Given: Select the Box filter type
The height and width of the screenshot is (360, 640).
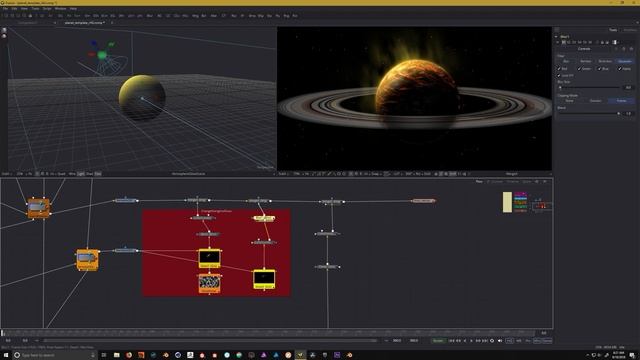Looking at the screenshot, I should [x=566, y=61].
